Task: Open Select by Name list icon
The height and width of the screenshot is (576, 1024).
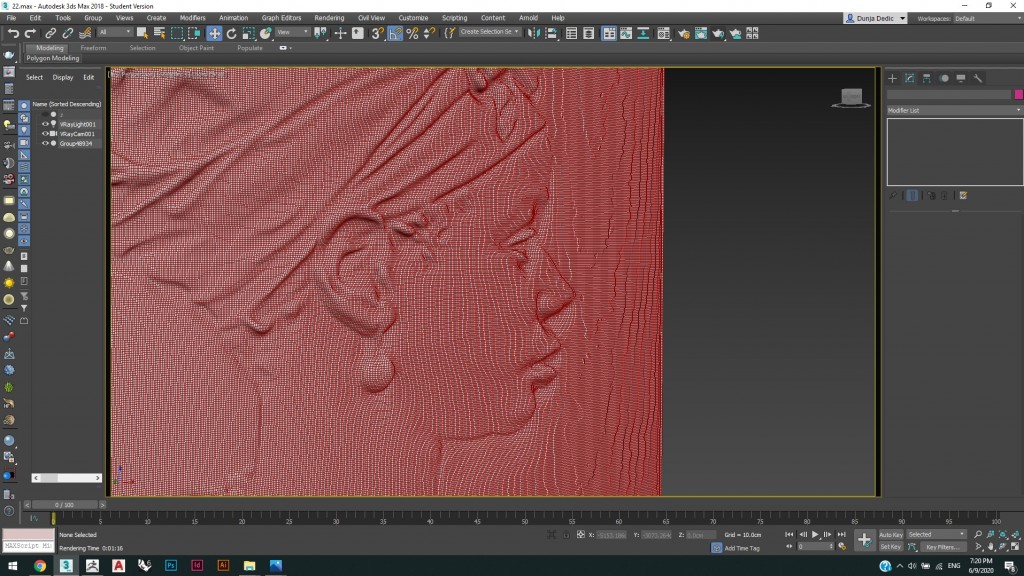Action: [x=159, y=33]
